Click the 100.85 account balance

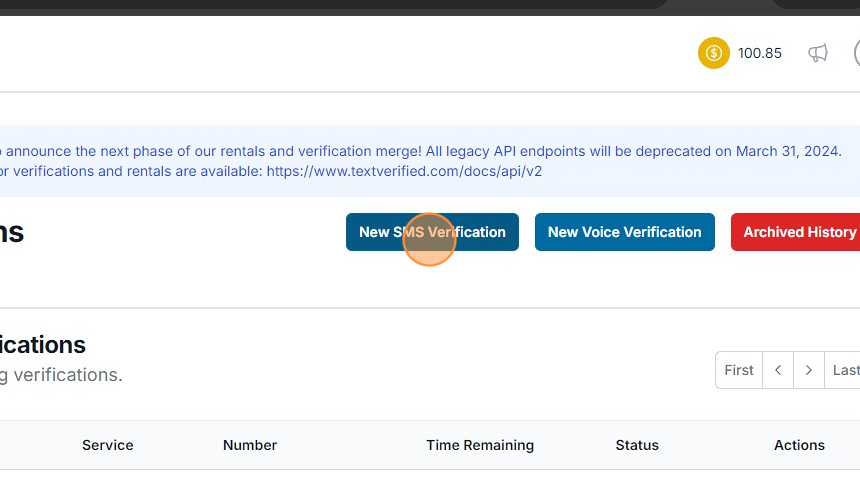(x=760, y=53)
